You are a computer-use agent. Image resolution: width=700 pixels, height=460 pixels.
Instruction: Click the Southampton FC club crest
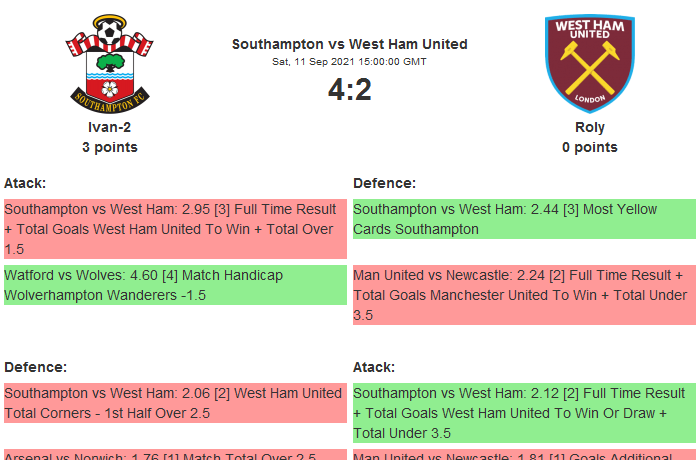click(x=110, y=62)
